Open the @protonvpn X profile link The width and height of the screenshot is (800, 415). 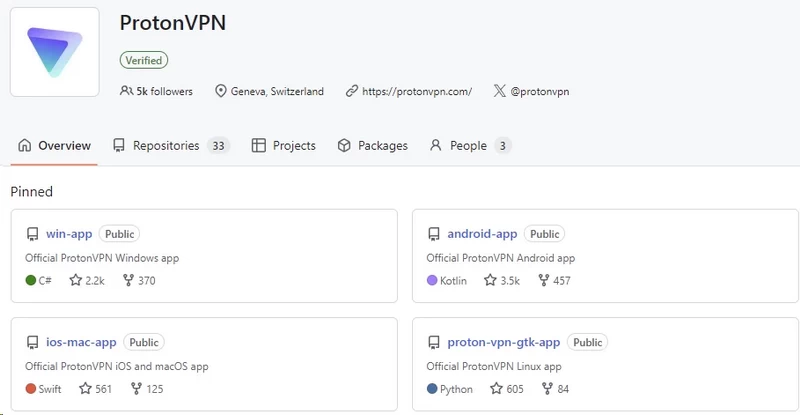coord(540,91)
